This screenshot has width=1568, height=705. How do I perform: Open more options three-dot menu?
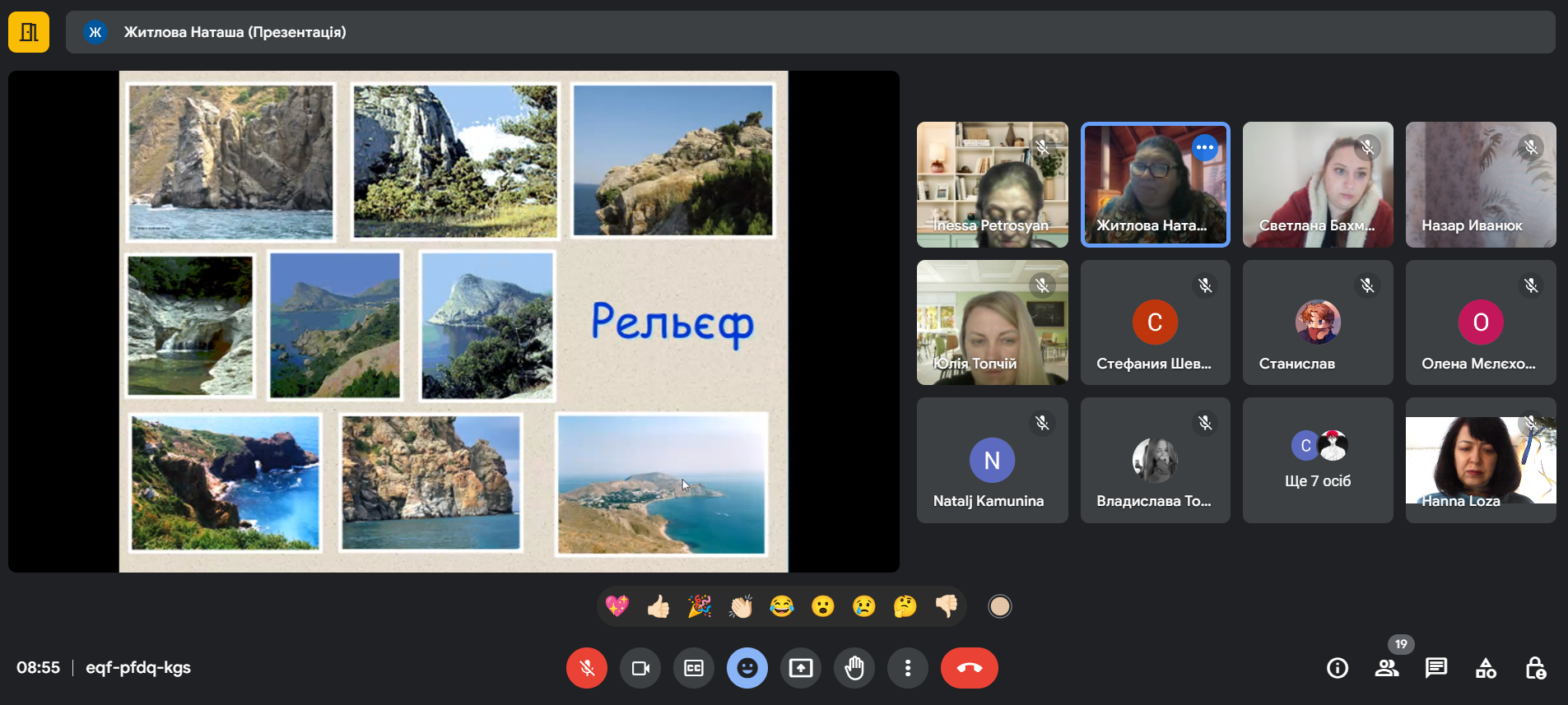point(908,668)
